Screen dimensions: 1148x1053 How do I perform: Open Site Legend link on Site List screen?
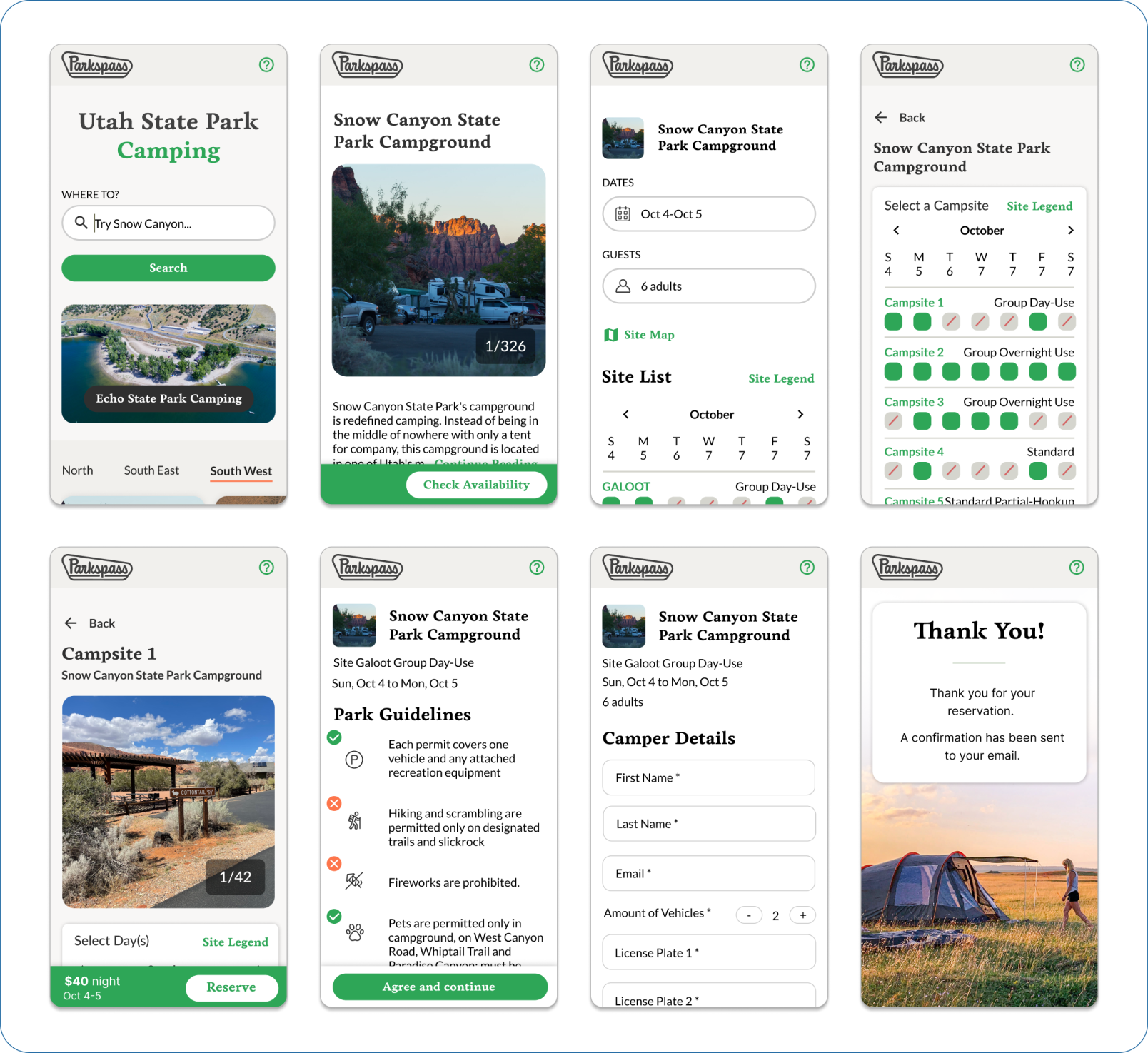click(781, 378)
